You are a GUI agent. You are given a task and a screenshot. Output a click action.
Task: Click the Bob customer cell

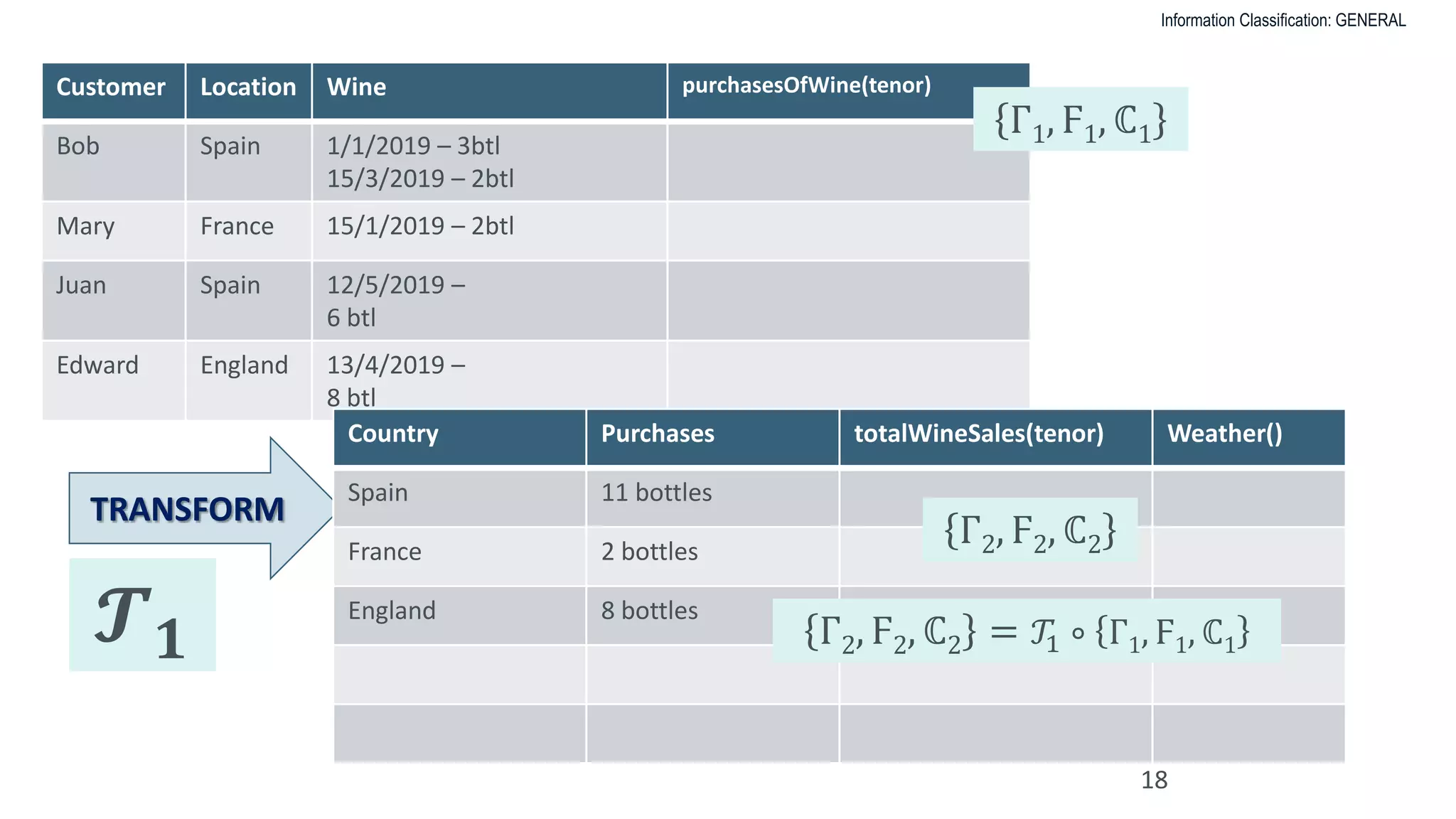point(113,162)
